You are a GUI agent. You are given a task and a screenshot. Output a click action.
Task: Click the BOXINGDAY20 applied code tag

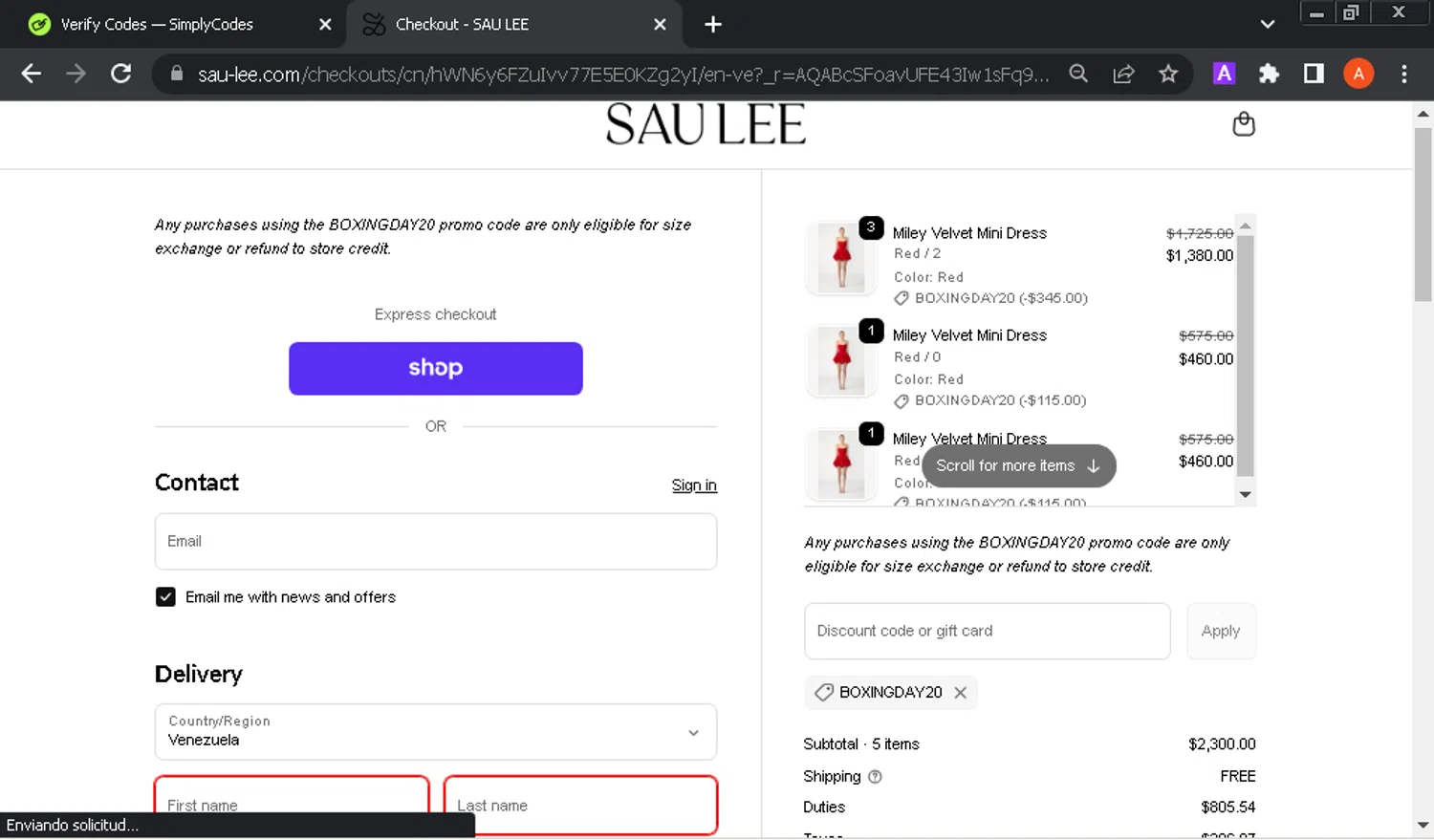891,693
